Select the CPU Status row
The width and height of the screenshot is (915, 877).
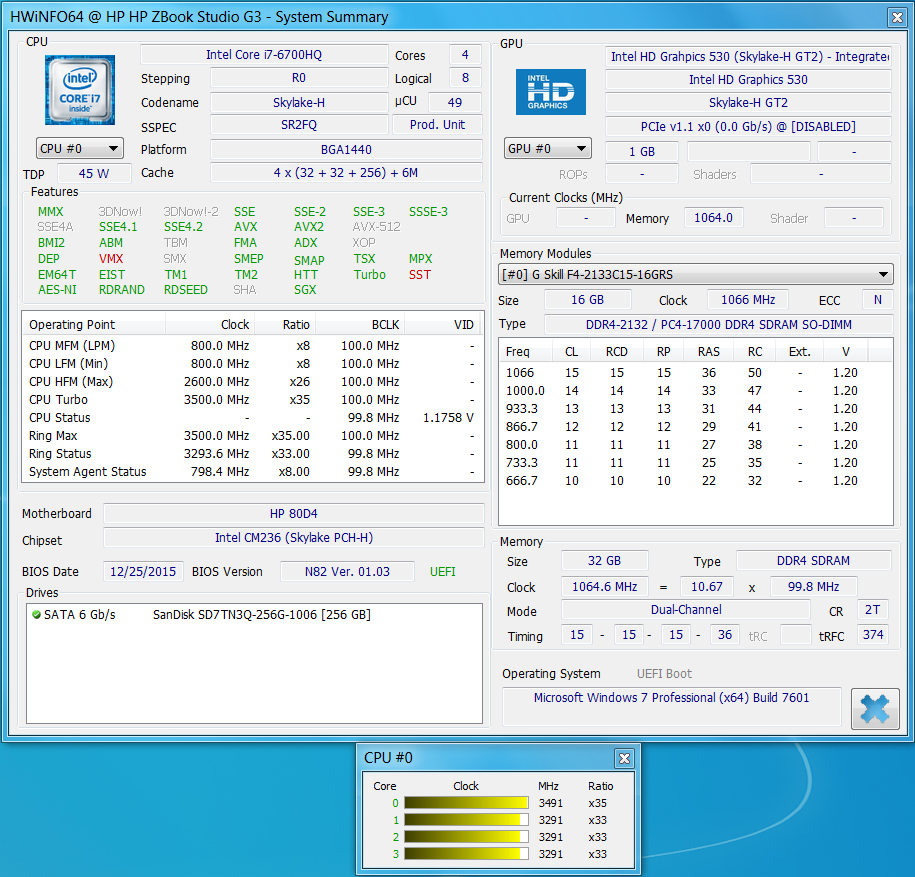(x=253, y=418)
